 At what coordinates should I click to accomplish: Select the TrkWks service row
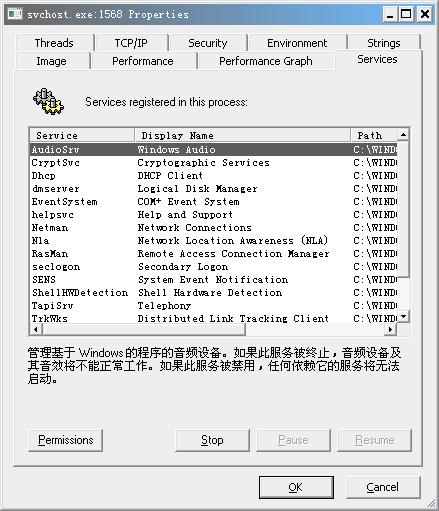[x=214, y=318]
